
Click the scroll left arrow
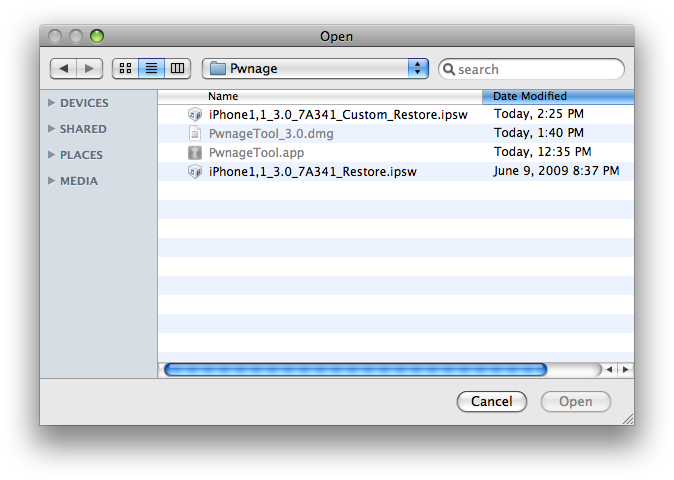[609, 370]
